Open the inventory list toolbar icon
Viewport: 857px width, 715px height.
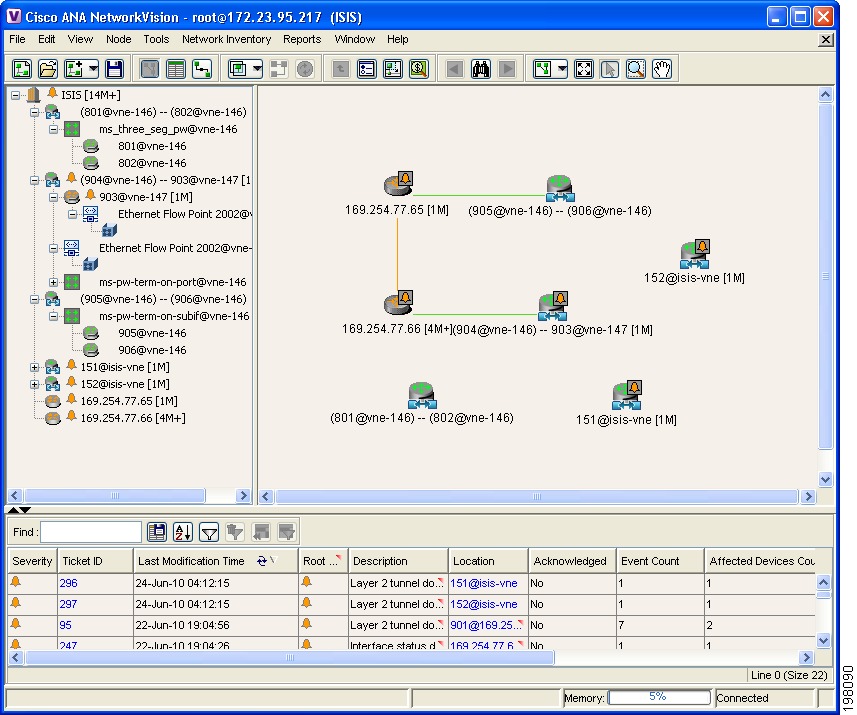[367, 69]
